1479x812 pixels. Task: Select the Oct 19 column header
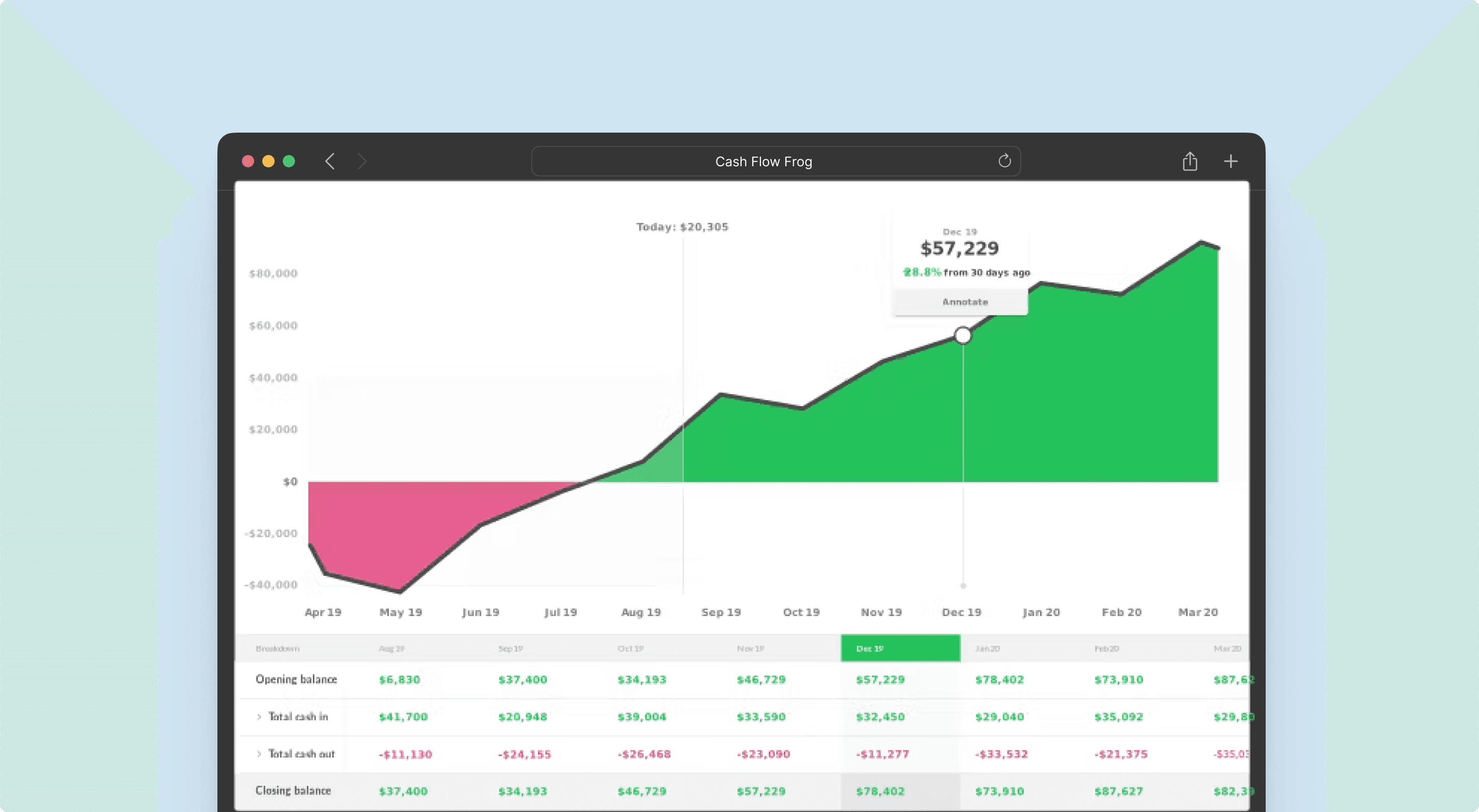point(630,648)
